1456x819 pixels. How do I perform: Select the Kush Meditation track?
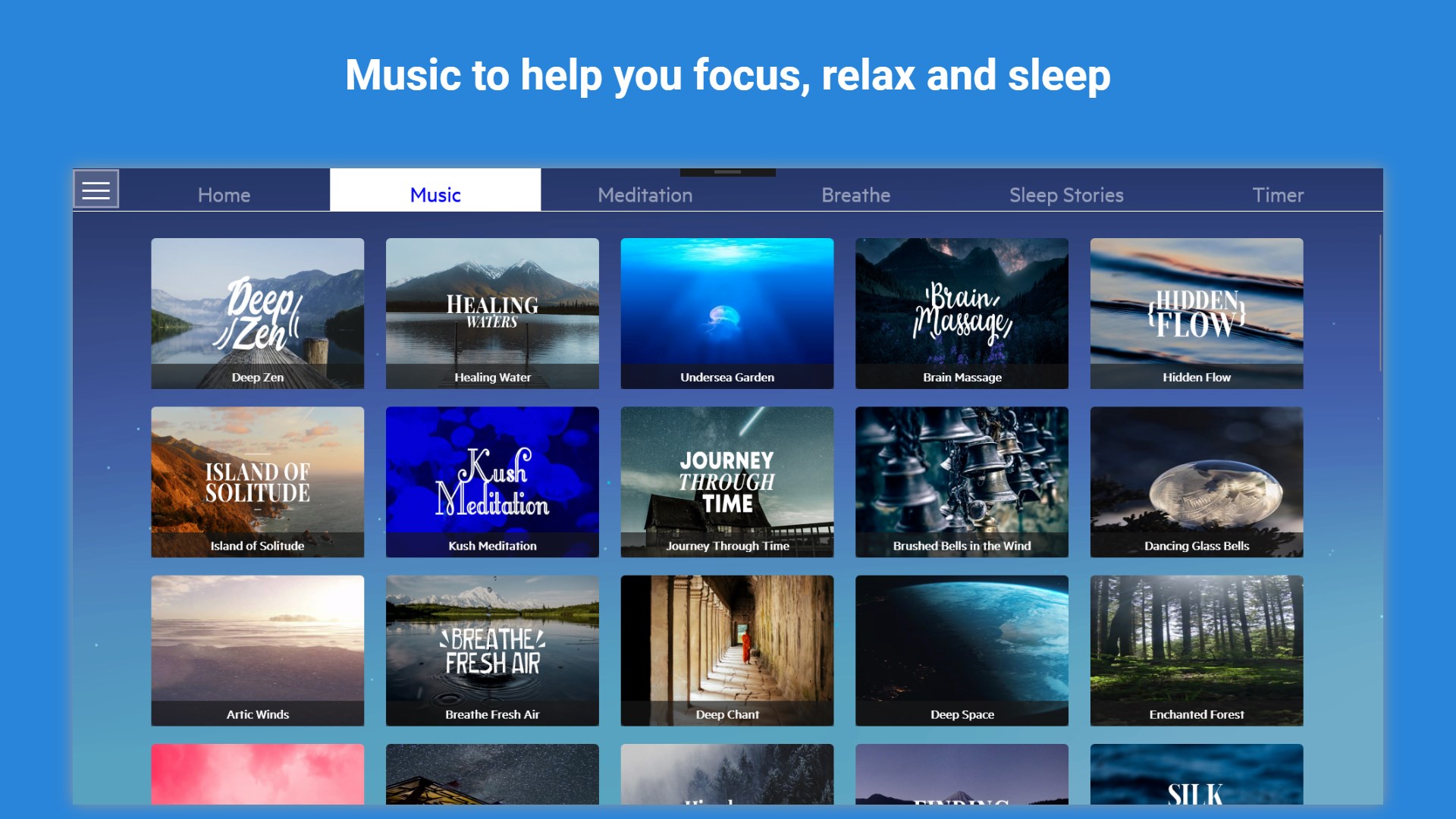[492, 482]
